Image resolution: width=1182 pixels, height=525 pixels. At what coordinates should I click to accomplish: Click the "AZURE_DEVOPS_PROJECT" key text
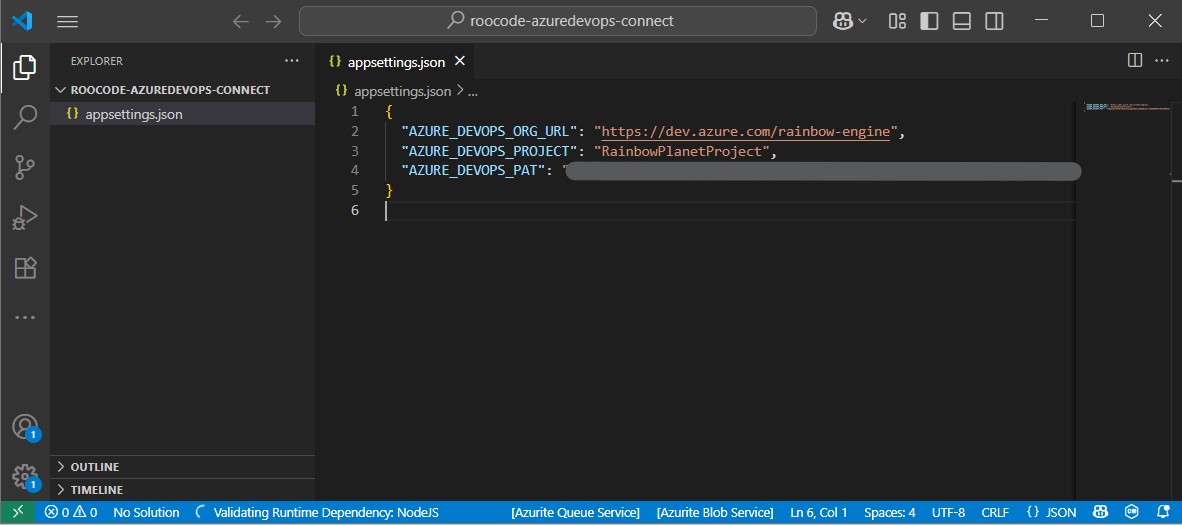489,151
